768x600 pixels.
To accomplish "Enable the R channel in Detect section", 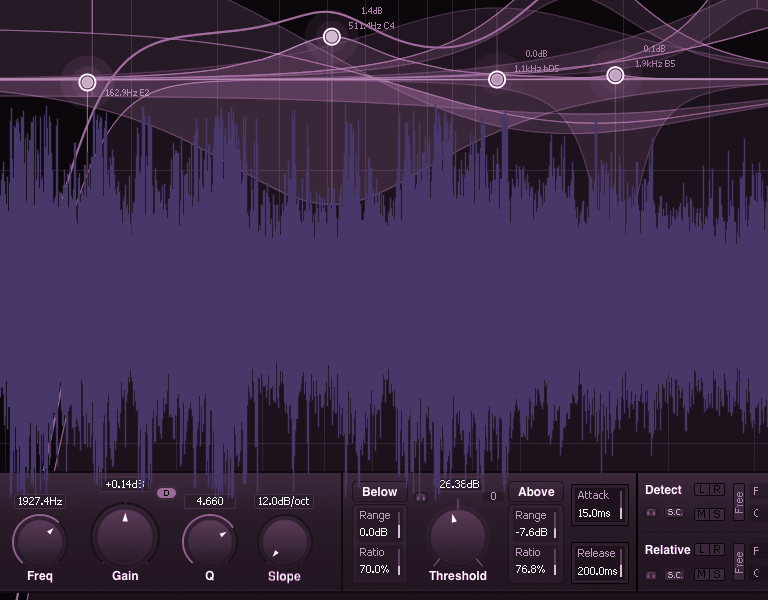I will tap(717, 489).
